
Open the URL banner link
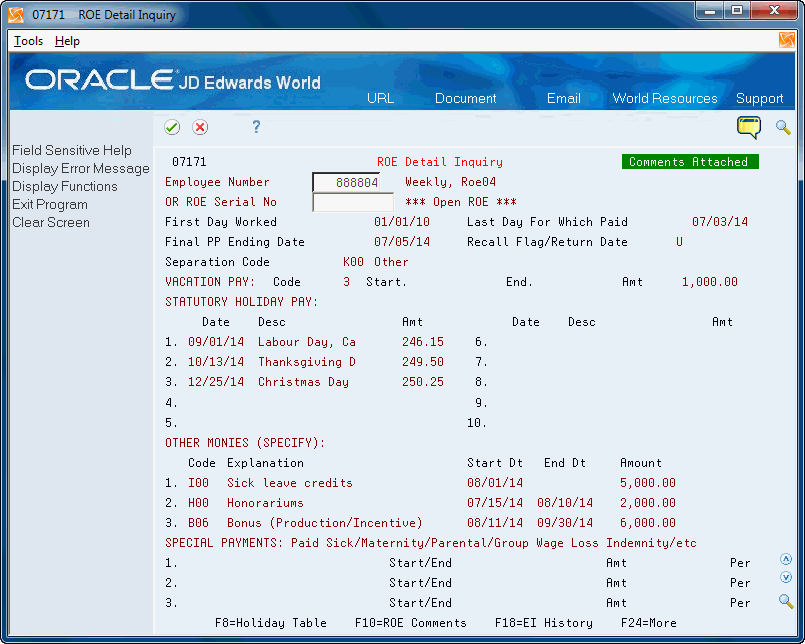[x=380, y=98]
